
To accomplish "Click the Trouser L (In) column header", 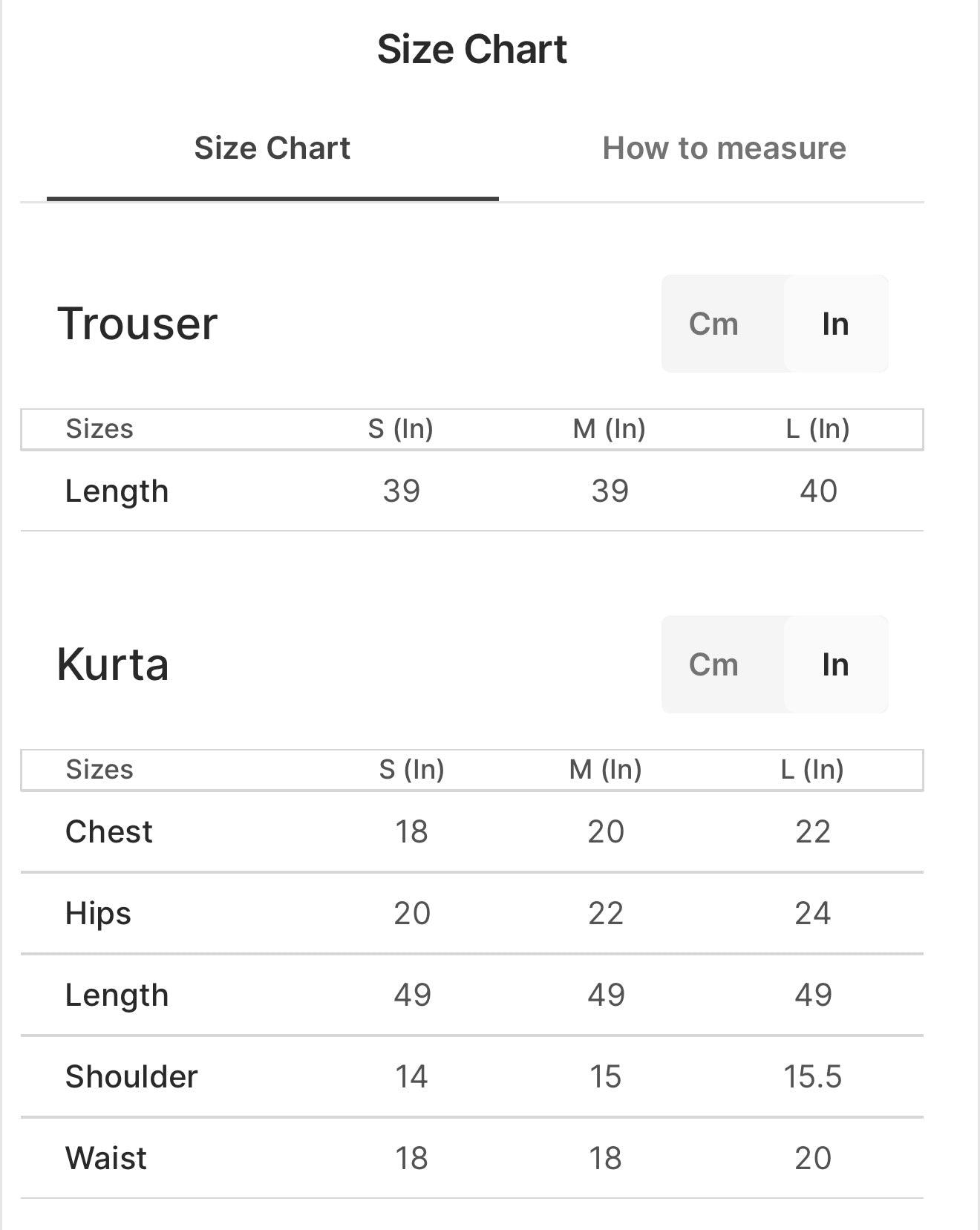I will click(817, 429).
